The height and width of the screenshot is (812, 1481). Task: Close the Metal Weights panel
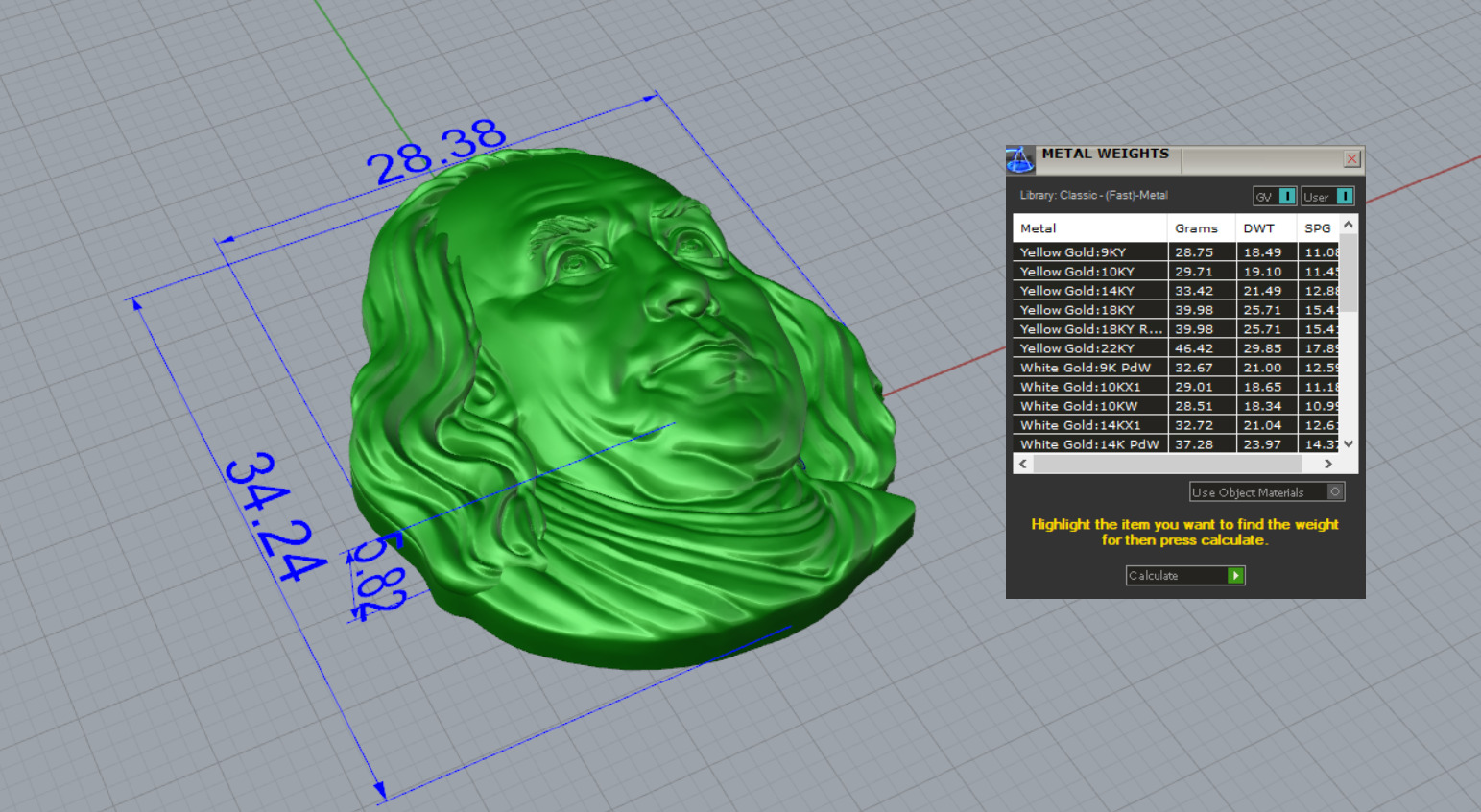point(1351,158)
